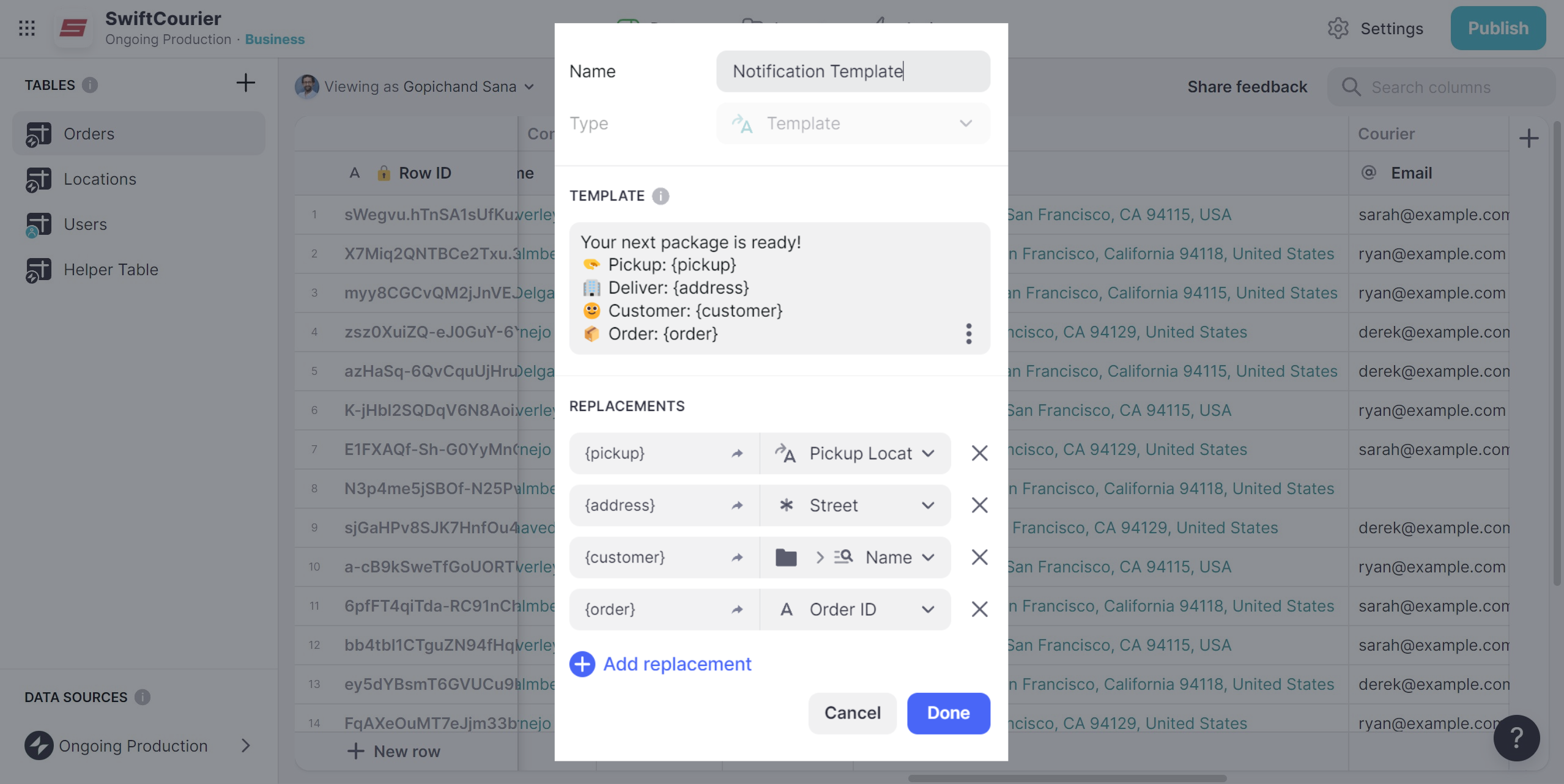Image resolution: width=1564 pixels, height=784 pixels.
Task: Select the Helper Table
Action: [x=139, y=270]
